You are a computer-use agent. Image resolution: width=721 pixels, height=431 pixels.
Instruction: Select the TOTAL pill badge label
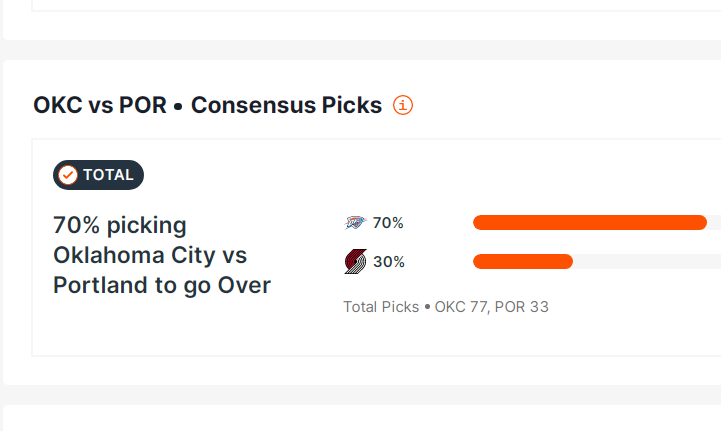click(98, 175)
